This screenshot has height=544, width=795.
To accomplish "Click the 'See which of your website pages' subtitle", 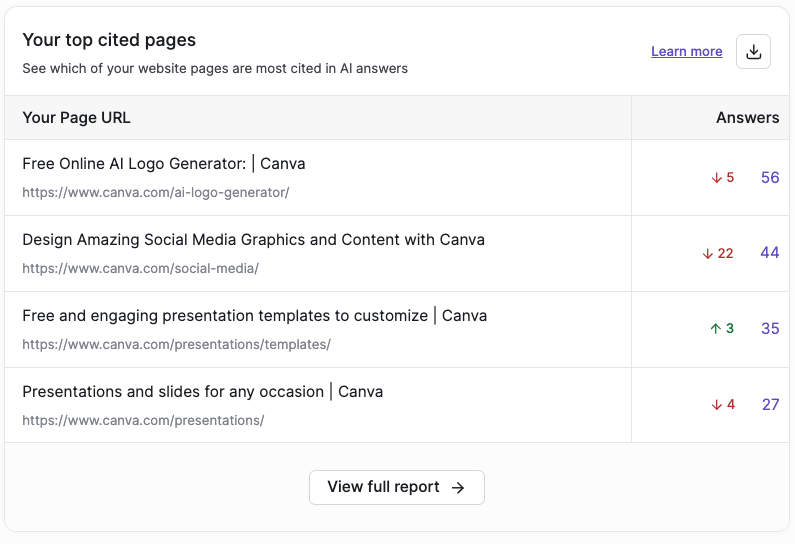I will point(215,68).
